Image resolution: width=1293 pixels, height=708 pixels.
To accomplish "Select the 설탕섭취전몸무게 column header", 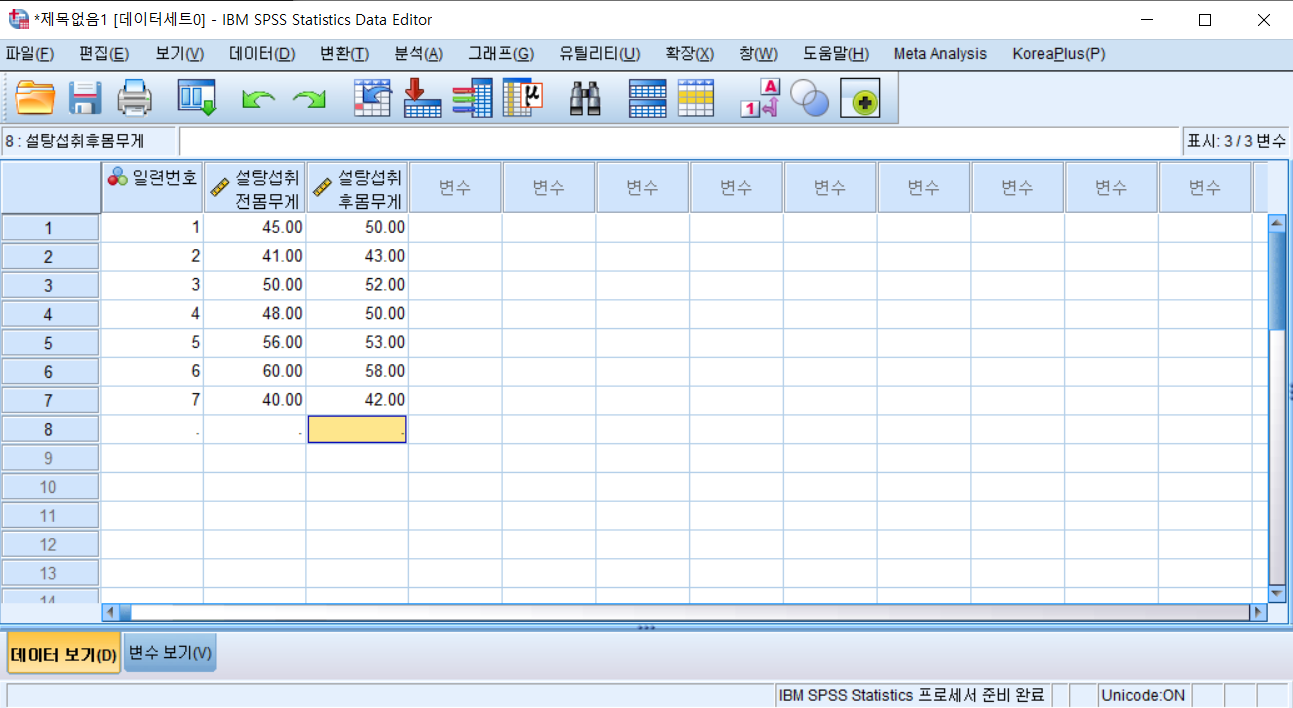I will coord(255,188).
